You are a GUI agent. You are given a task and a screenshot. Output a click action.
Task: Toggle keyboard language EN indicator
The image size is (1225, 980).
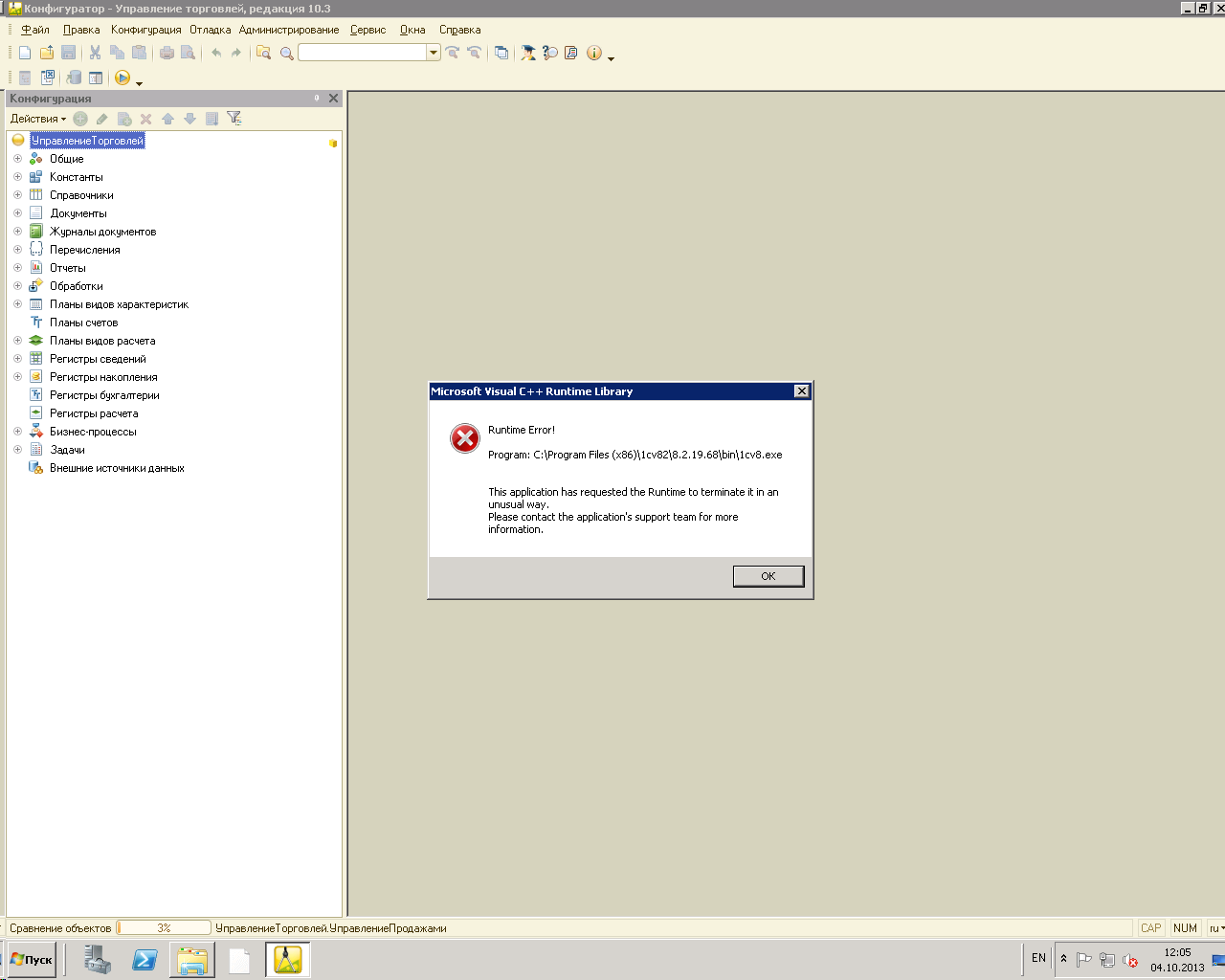[x=1038, y=958]
